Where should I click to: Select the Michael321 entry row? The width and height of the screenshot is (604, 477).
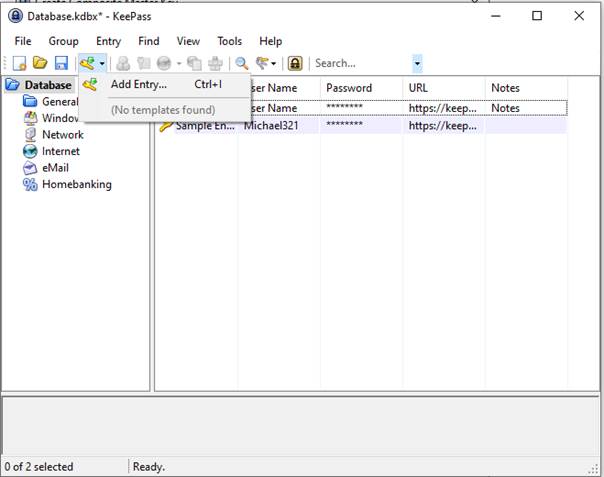point(362,126)
